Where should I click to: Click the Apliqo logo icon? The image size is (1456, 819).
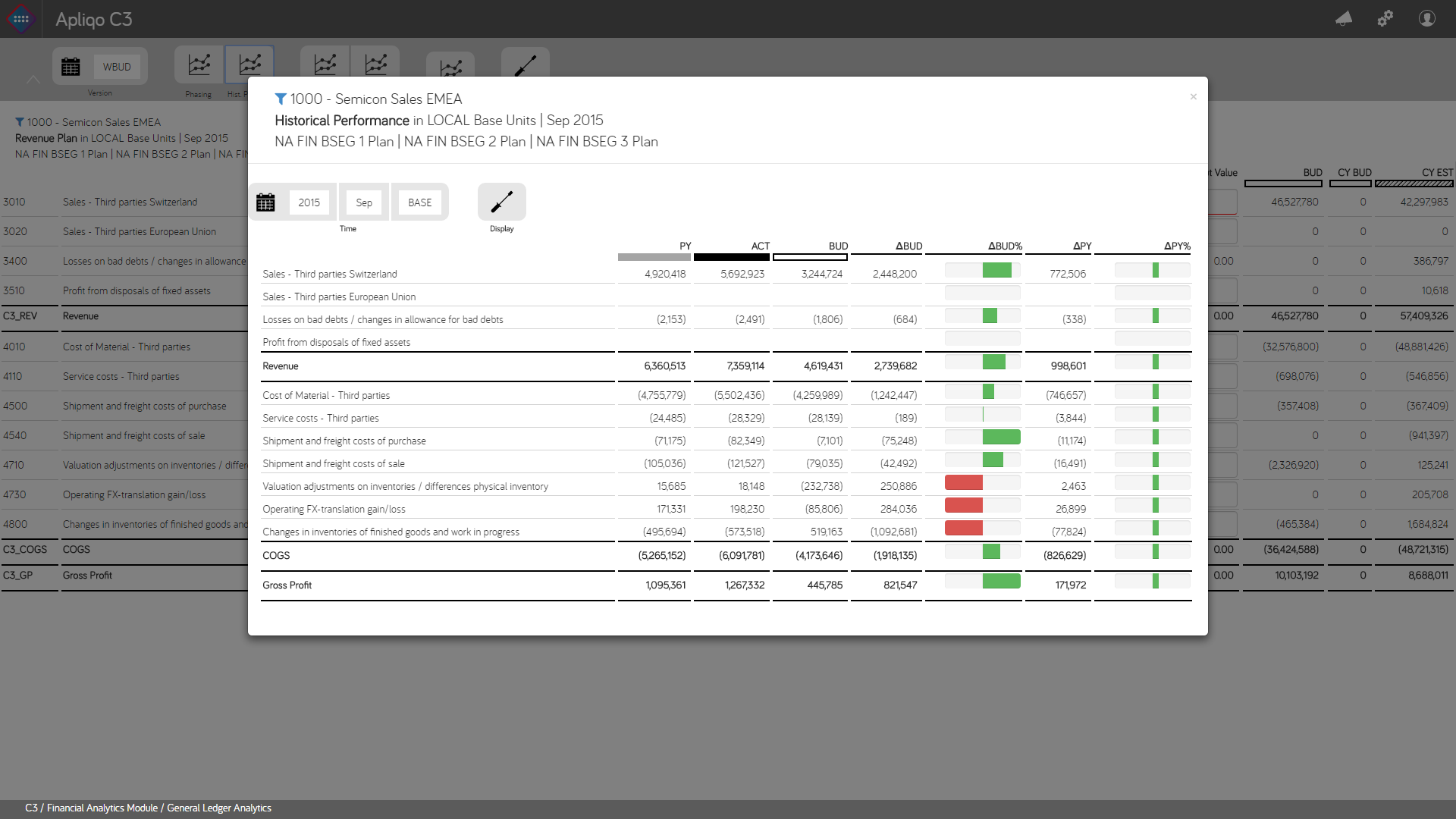click(21, 19)
